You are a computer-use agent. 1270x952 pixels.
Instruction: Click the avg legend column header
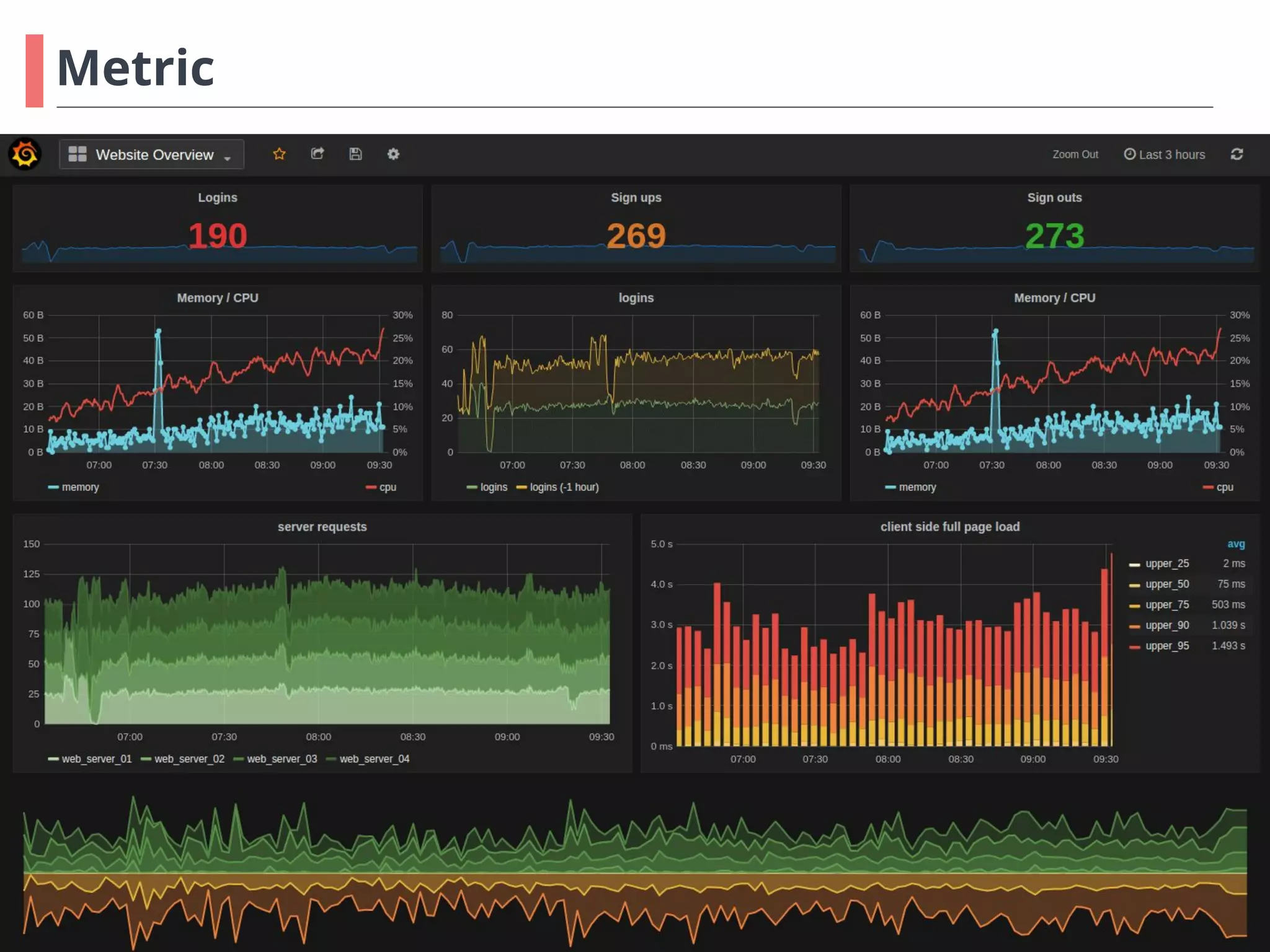(x=1235, y=544)
